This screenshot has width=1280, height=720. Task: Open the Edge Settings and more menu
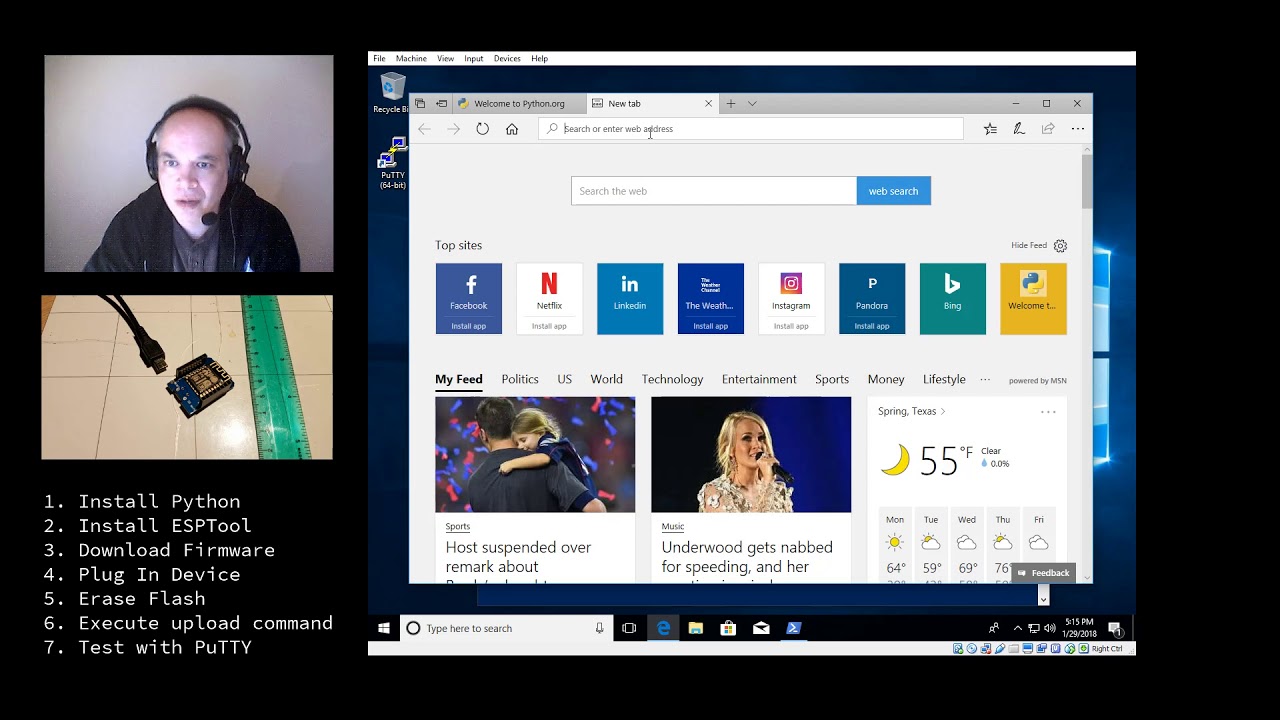[1077, 129]
